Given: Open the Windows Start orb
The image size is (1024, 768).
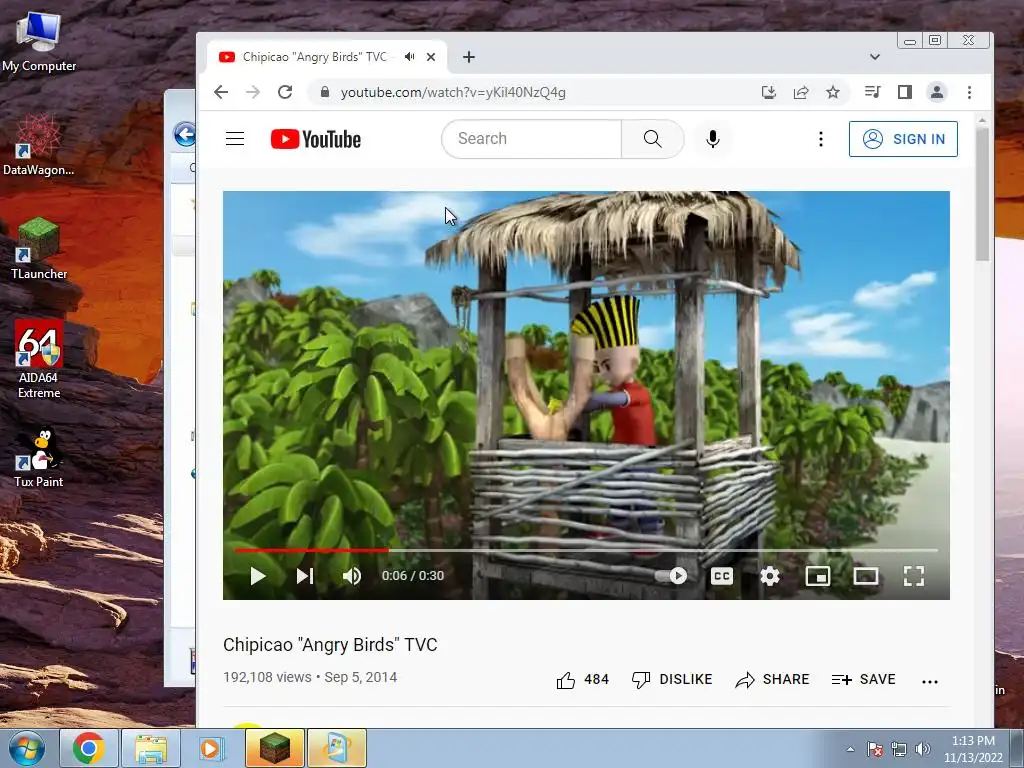Looking at the screenshot, I should pyautogui.click(x=26, y=748).
